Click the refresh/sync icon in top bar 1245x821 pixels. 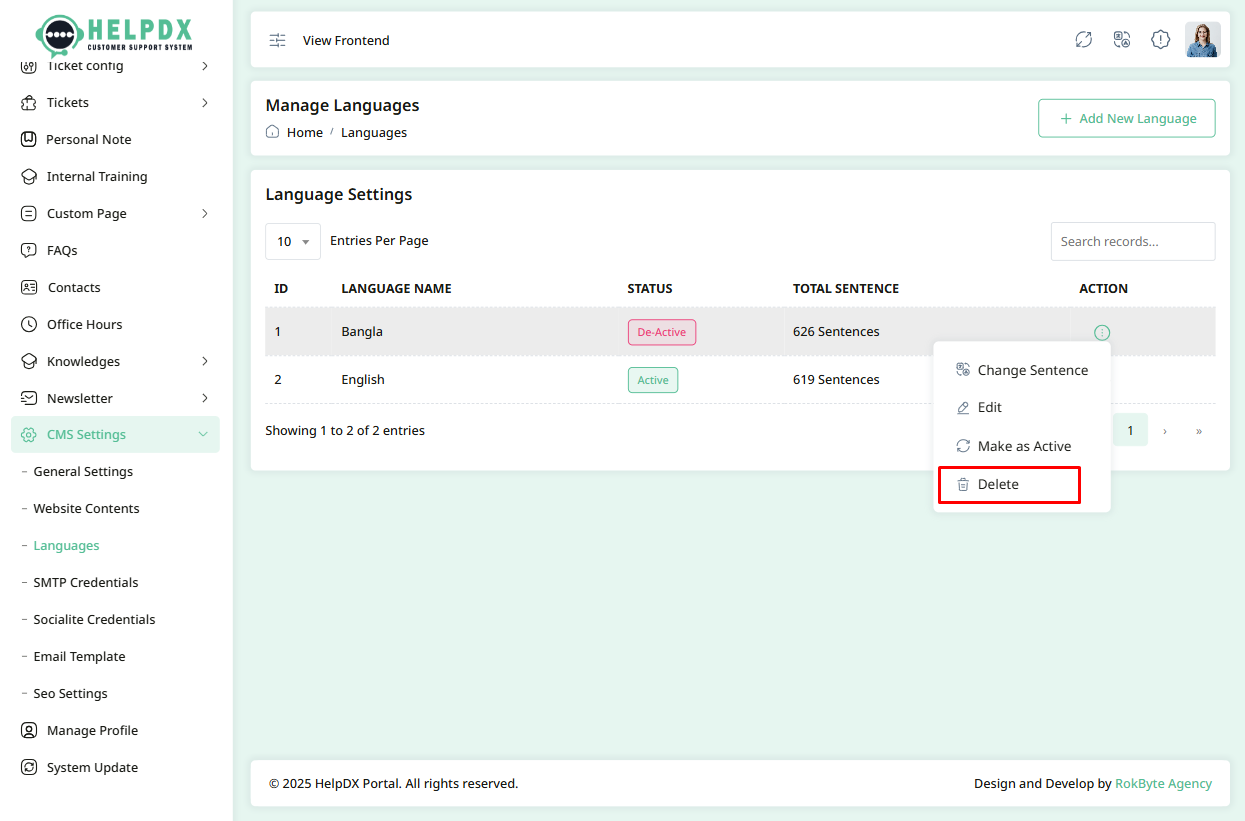1083,40
